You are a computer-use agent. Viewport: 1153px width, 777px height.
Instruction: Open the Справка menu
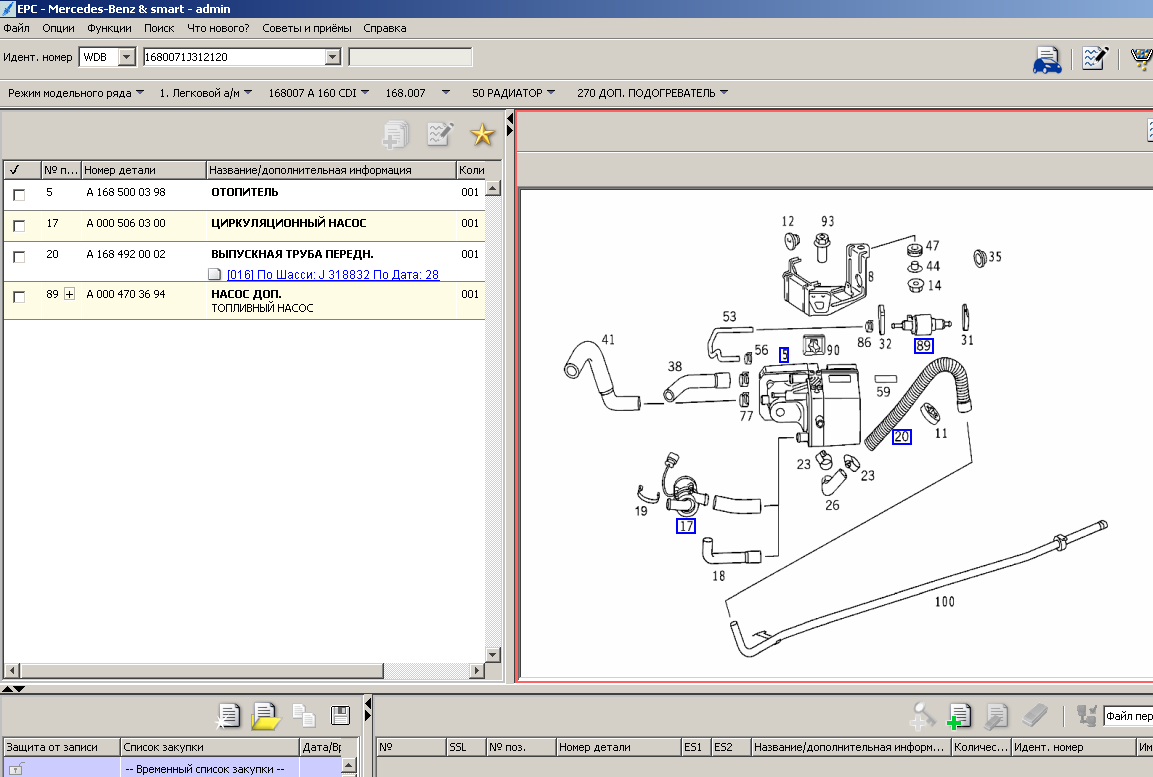point(384,28)
